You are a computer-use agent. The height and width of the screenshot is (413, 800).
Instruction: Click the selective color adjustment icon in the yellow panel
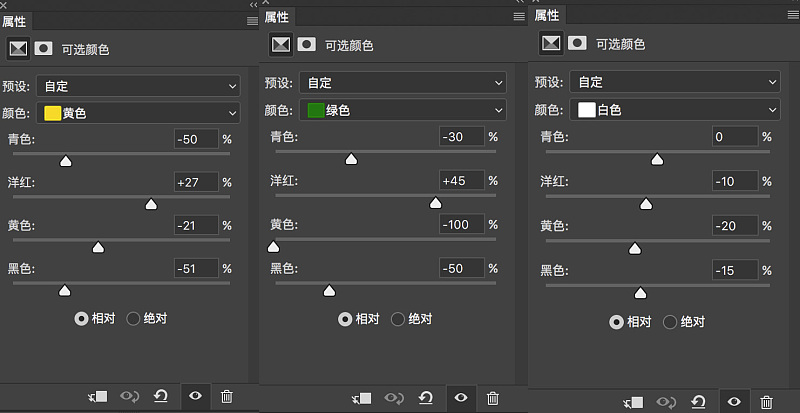coord(18,48)
